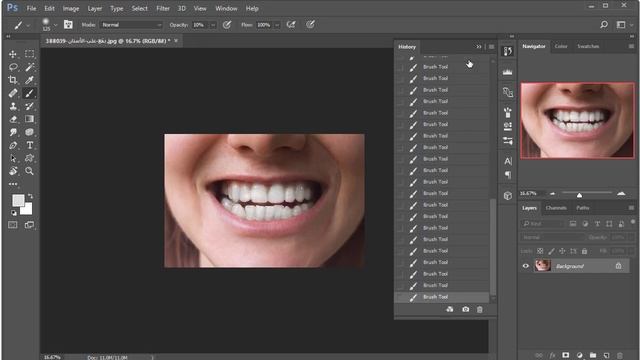The image size is (640, 360).
Task: Select the Lasso tool
Action: point(13,67)
